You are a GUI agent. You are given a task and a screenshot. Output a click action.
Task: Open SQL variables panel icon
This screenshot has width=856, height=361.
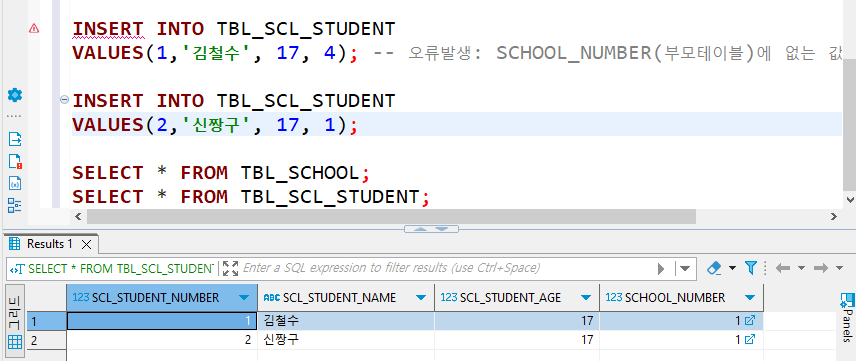point(15,184)
